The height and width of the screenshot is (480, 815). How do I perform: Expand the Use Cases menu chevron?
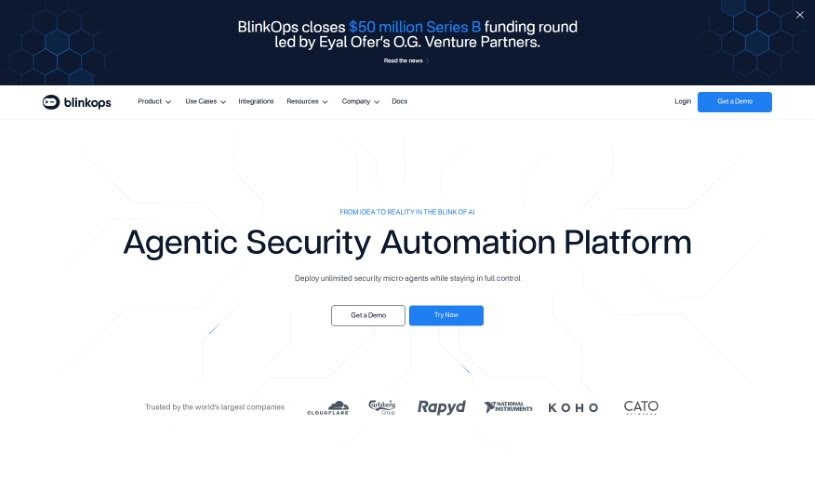223,102
